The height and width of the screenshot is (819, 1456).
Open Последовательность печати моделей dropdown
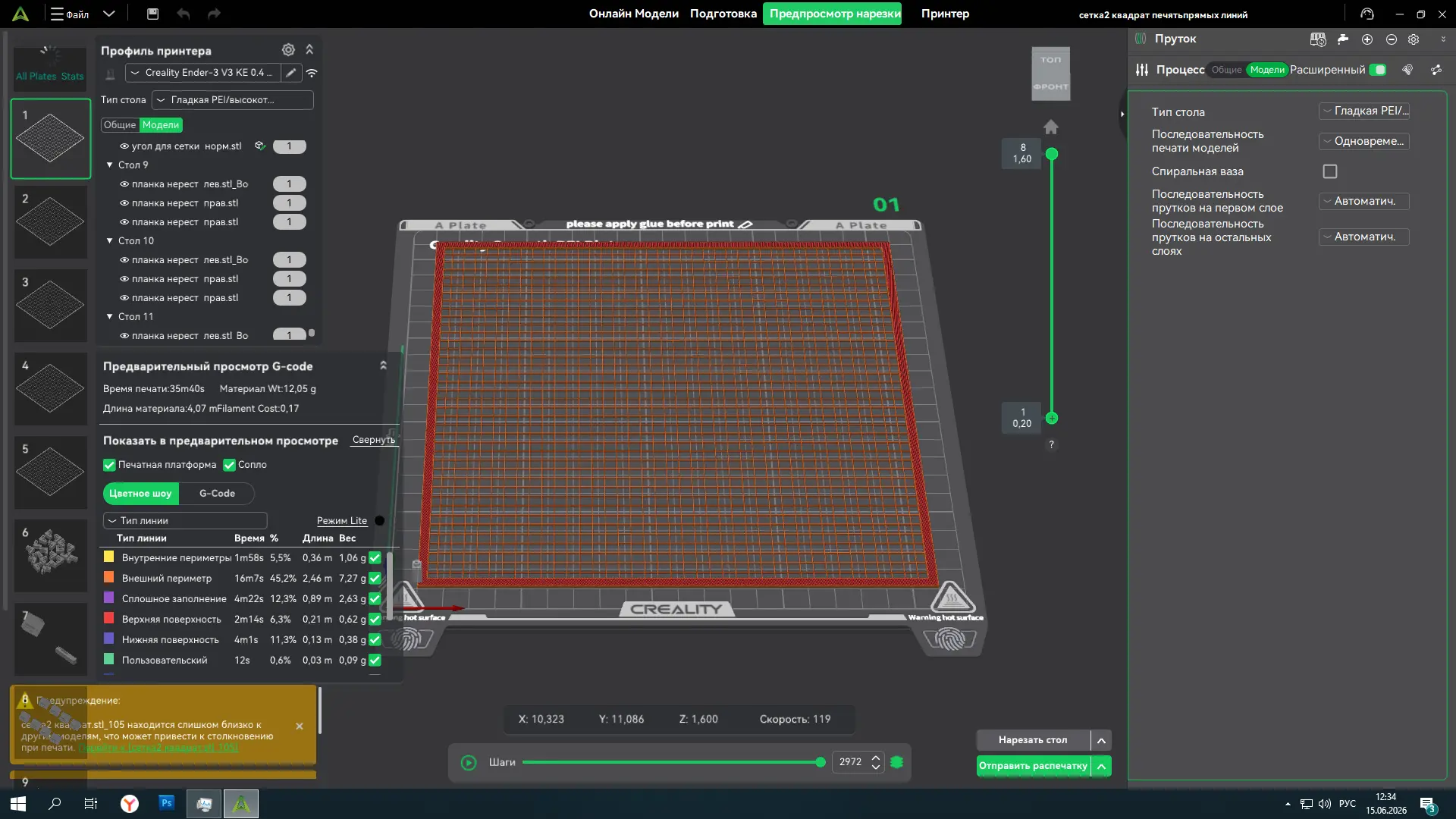click(x=1363, y=142)
